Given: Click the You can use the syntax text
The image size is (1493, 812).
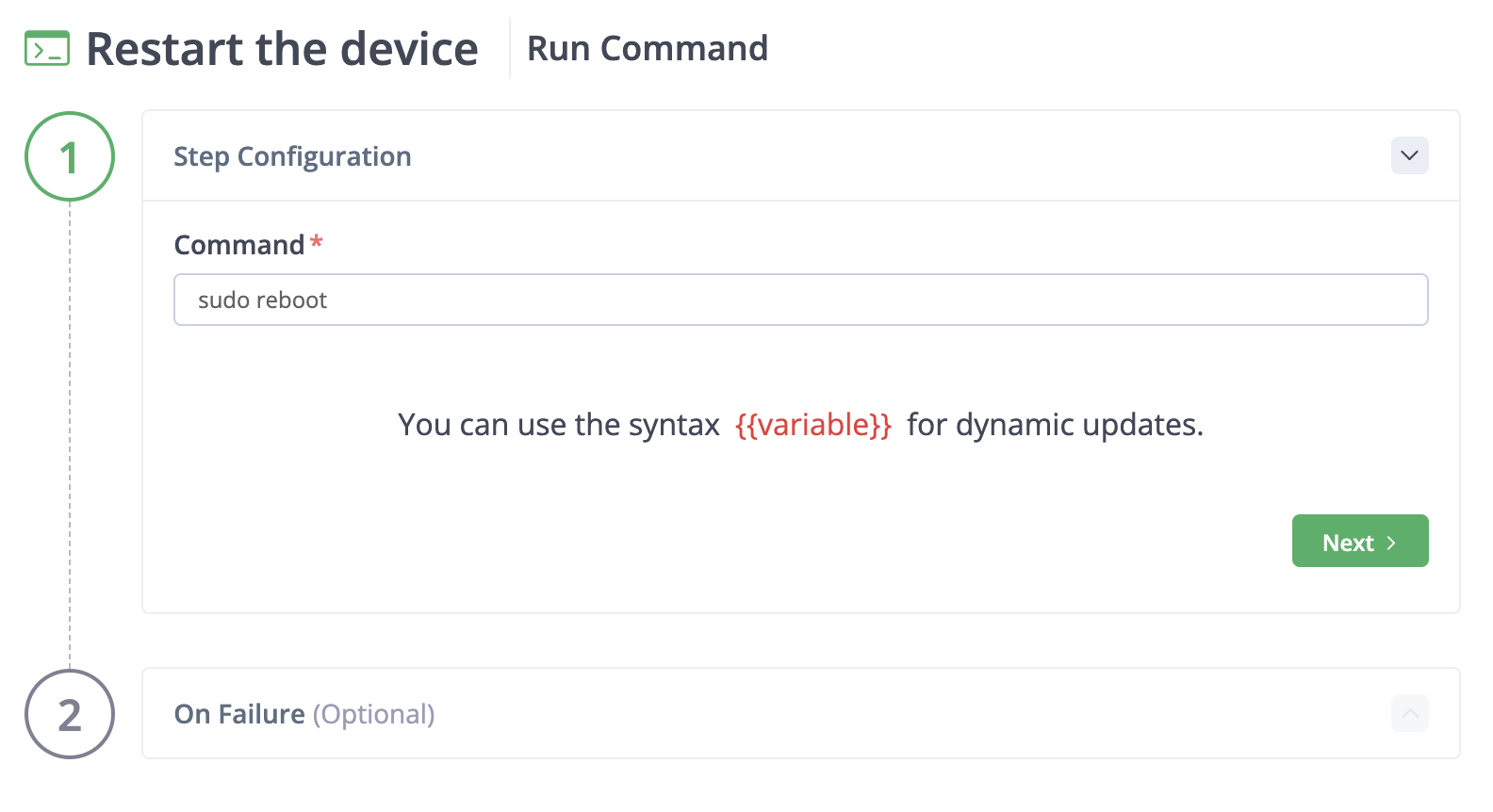Looking at the screenshot, I should (x=559, y=425).
